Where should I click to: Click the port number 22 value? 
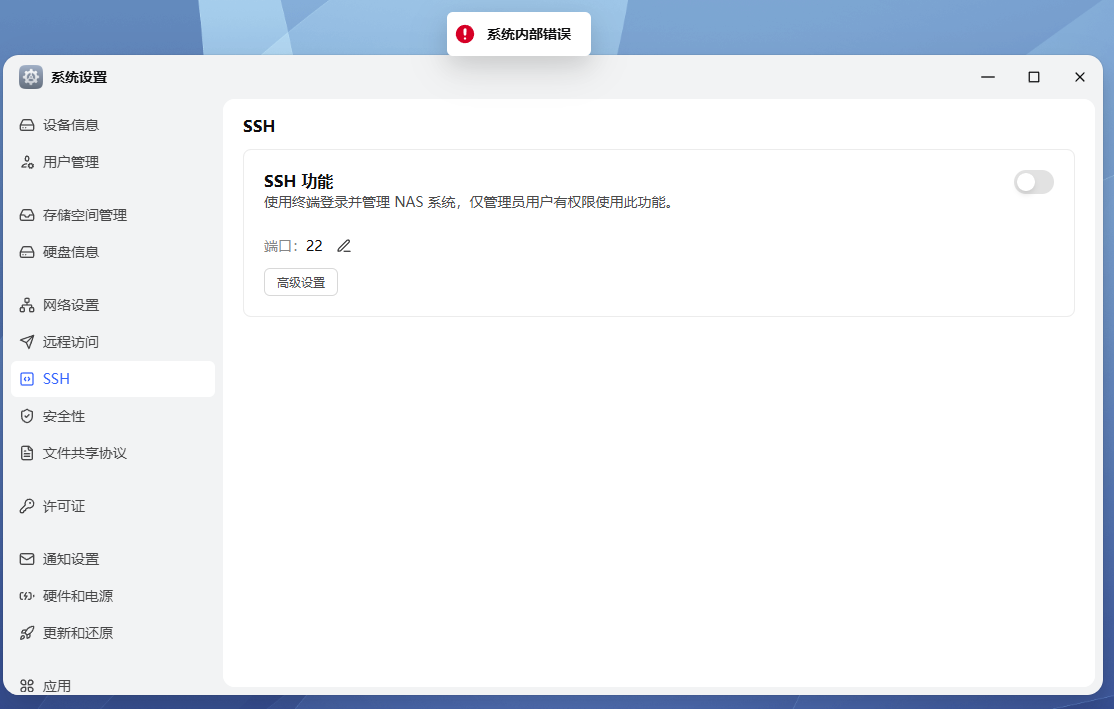pyautogui.click(x=315, y=245)
